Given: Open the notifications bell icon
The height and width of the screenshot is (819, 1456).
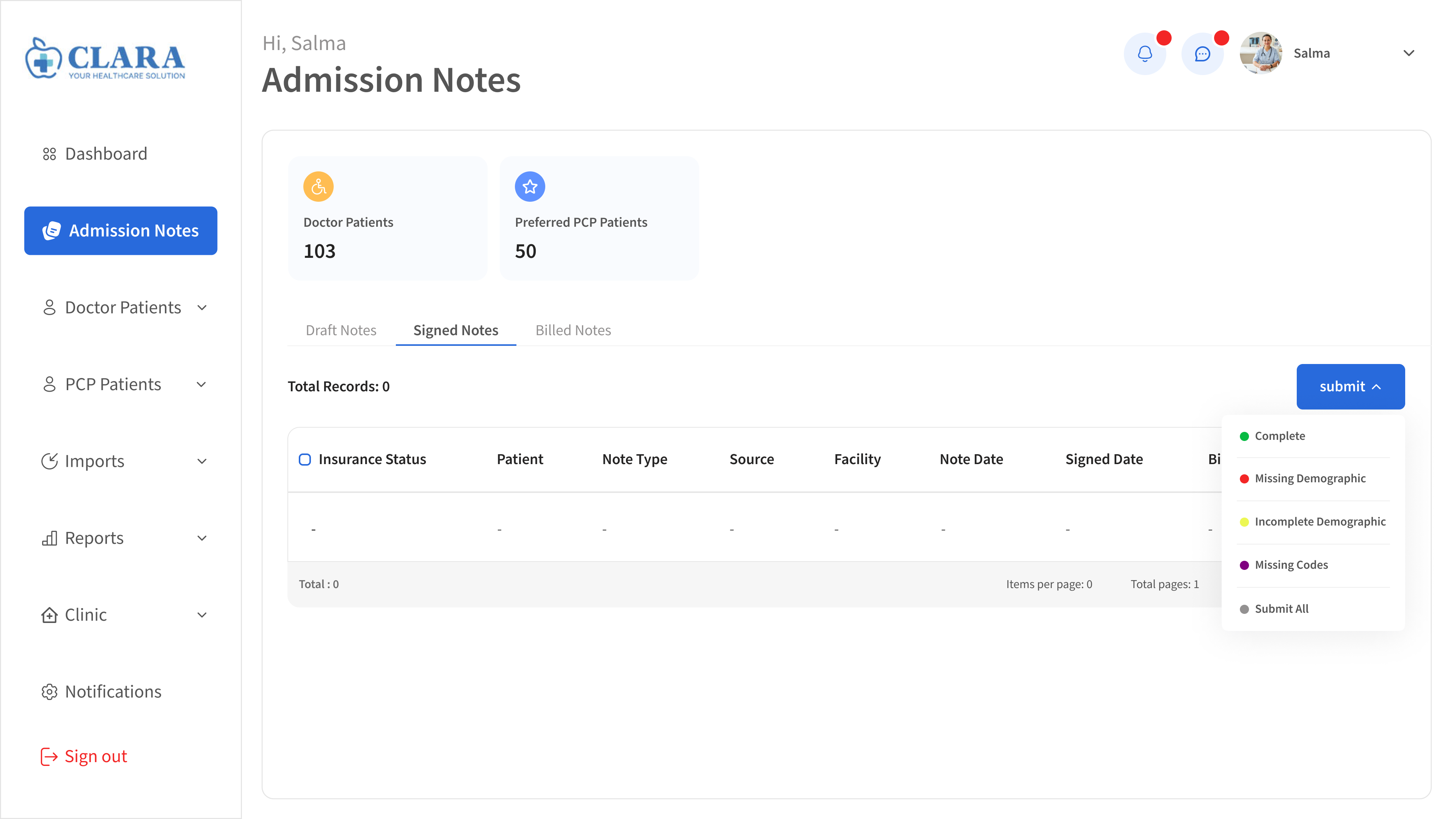Looking at the screenshot, I should click(1145, 54).
